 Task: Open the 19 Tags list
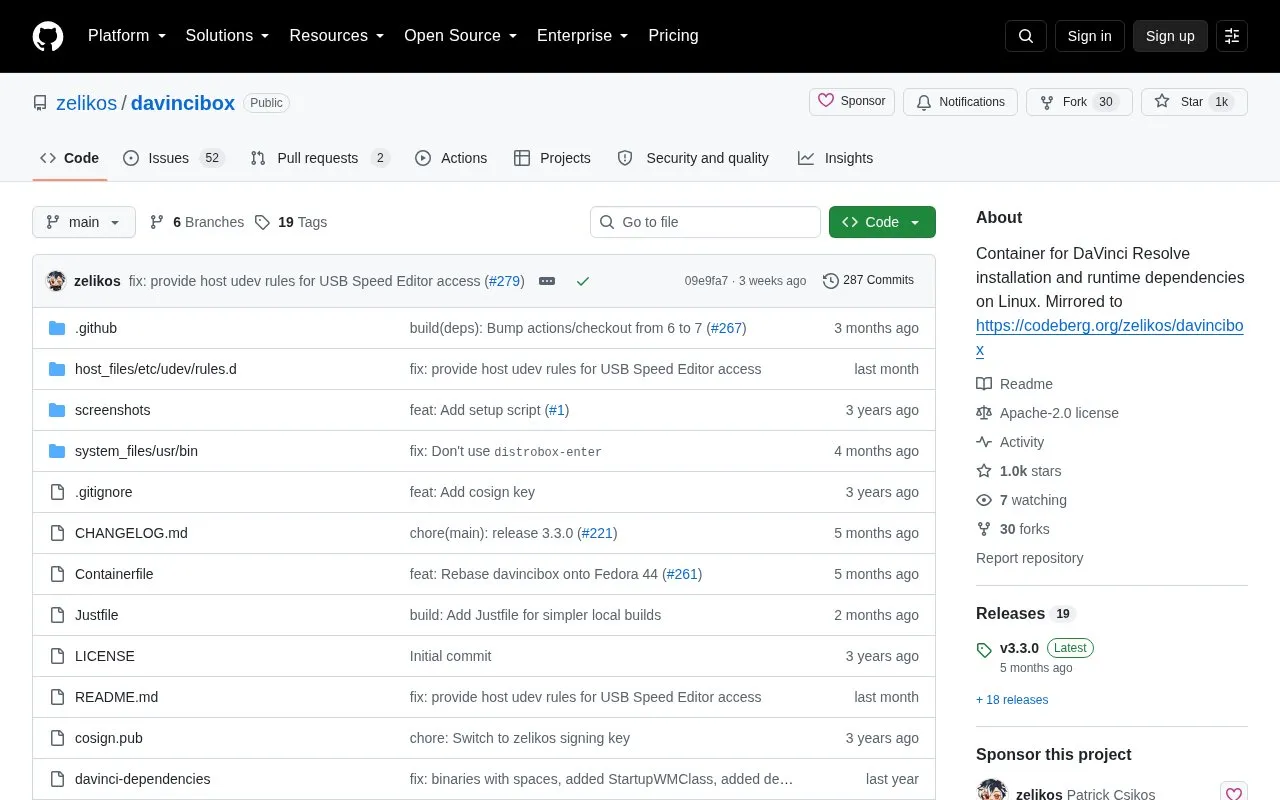pos(291,222)
